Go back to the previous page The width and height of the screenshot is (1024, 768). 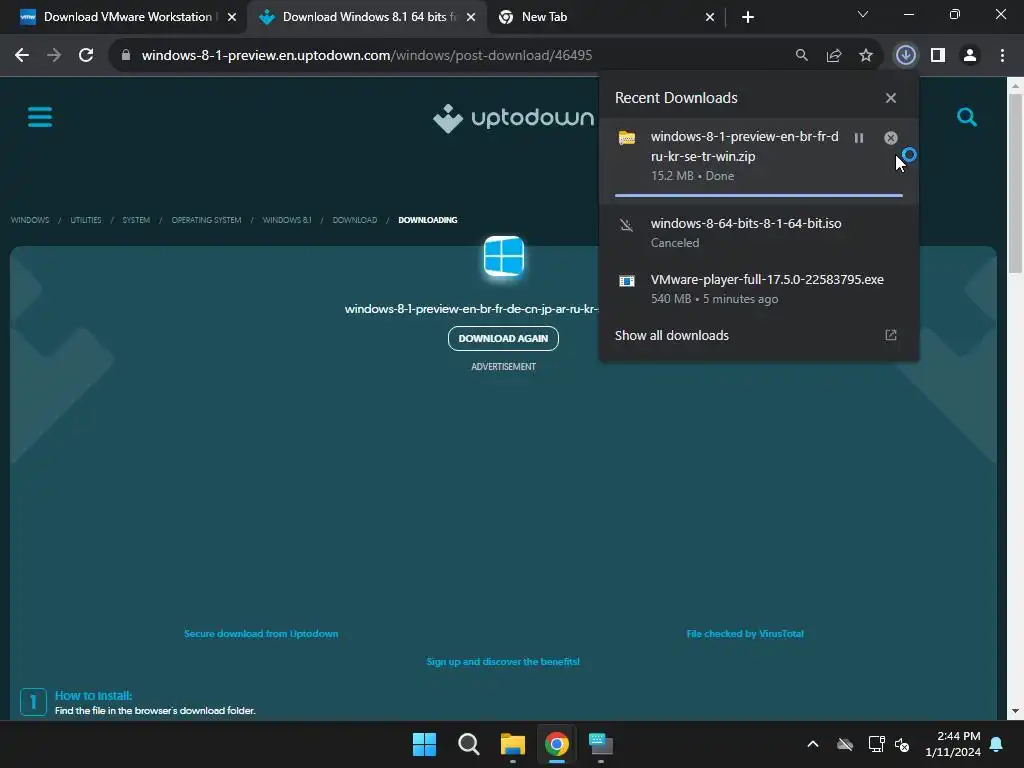tap(22, 56)
